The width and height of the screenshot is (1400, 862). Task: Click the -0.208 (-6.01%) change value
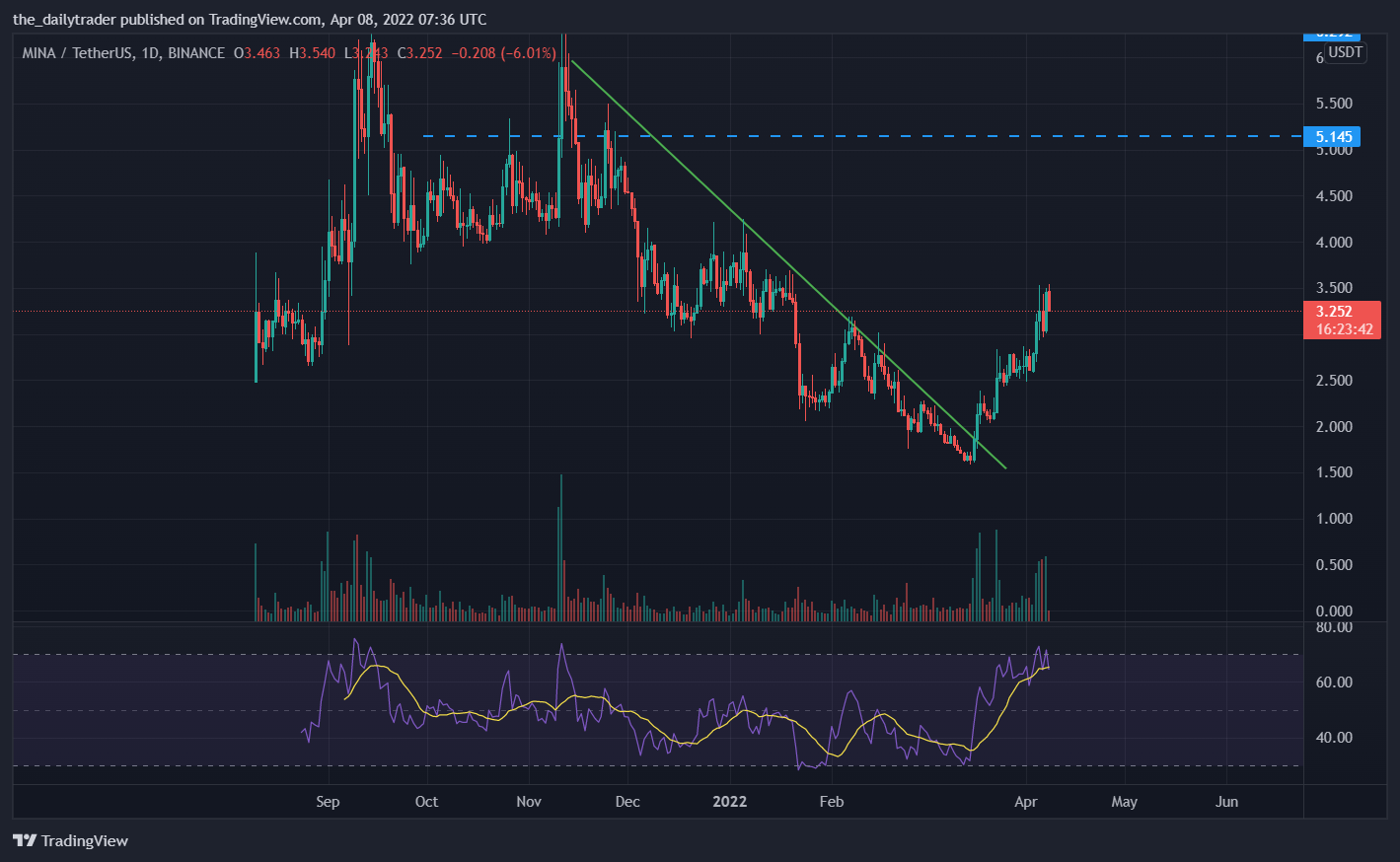[x=503, y=53]
